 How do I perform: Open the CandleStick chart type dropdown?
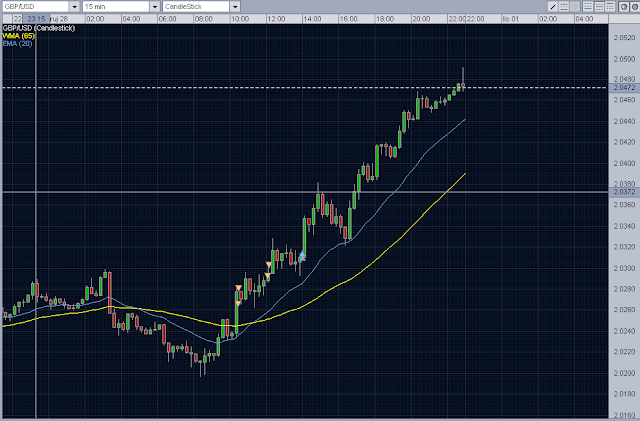[x=235, y=7]
